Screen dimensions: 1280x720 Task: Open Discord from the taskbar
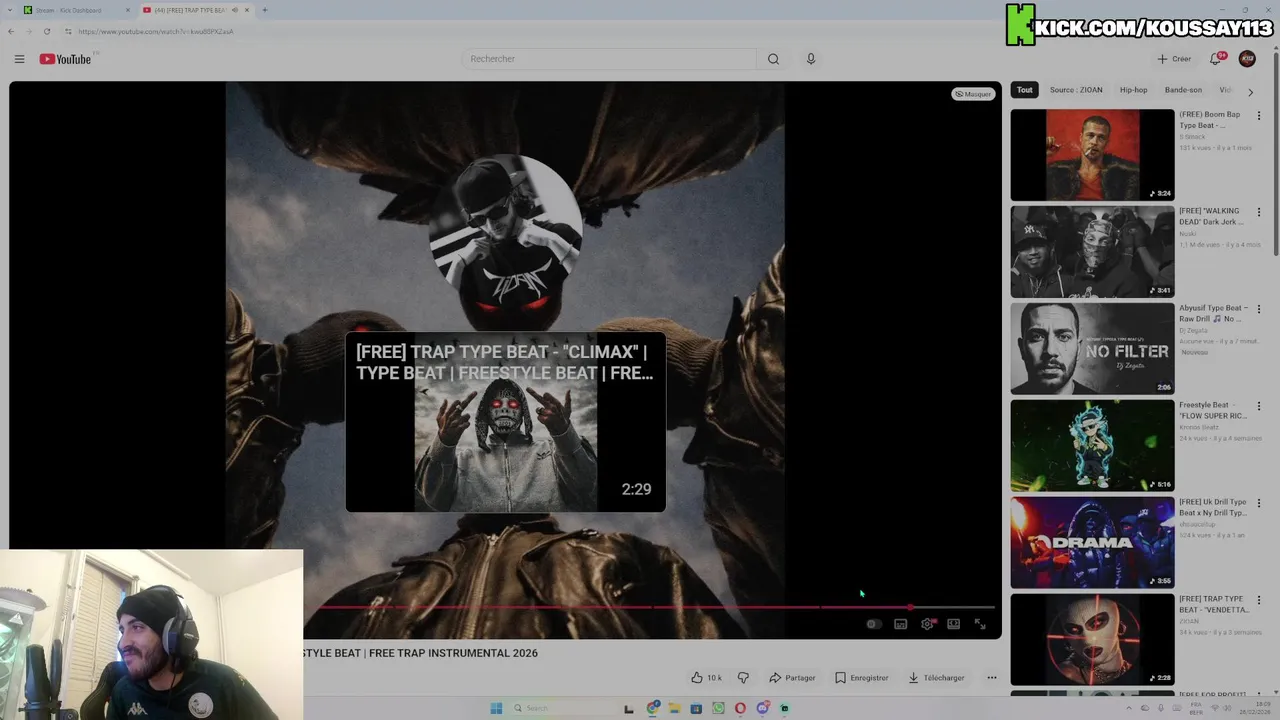(x=762, y=708)
